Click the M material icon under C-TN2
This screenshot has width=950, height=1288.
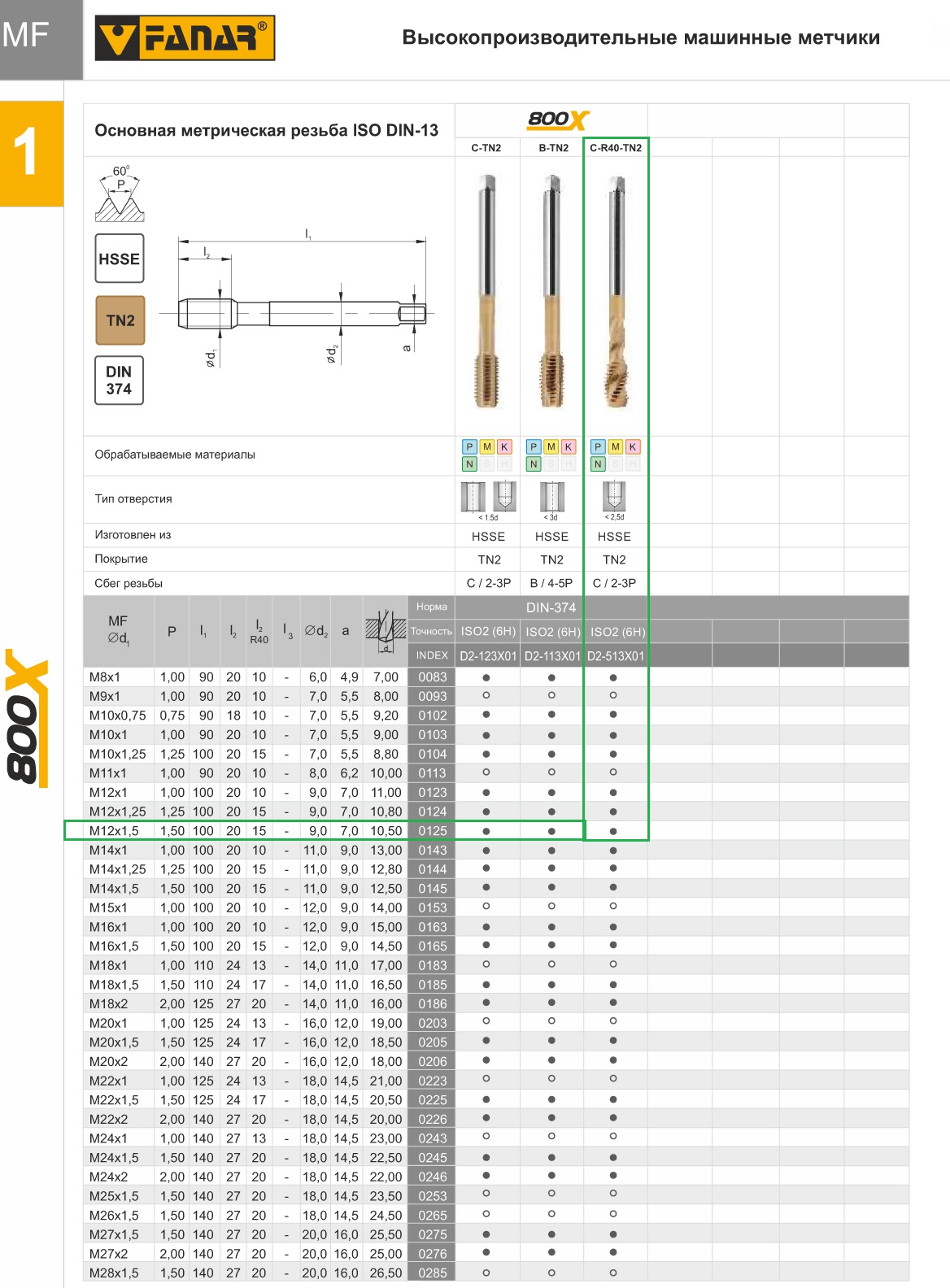(x=486, y=446)
